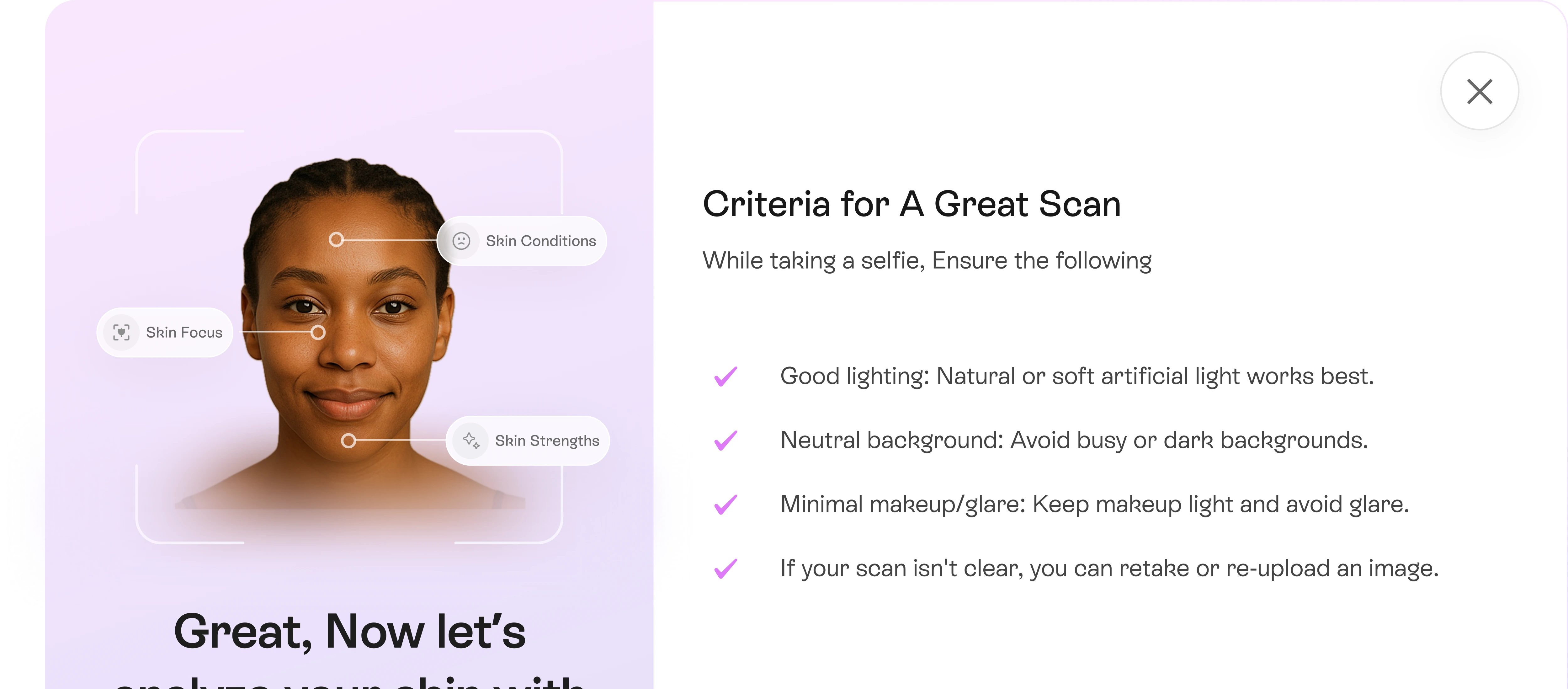
Task: Click the 'Criteria for A Great Scan' heading
Action: pyautogui.click(x=911, y=204)
